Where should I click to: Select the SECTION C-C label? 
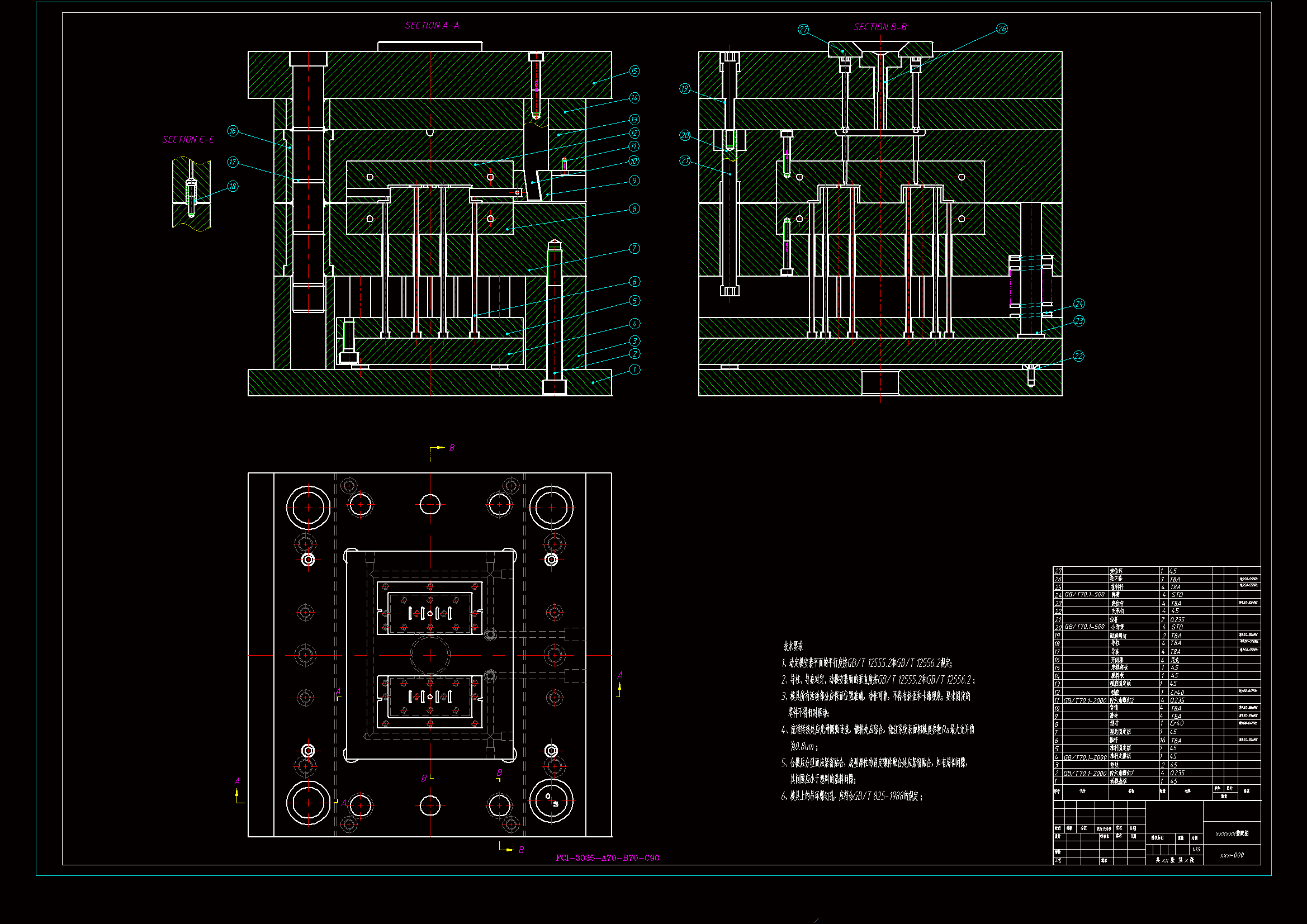coord(188,140)
